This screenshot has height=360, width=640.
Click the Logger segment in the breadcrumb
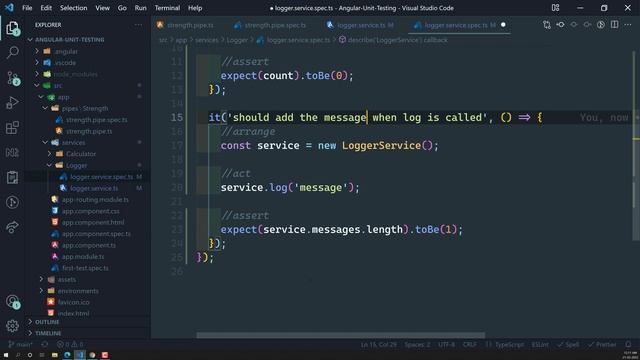pyautogui.click(x=237, y=40)
